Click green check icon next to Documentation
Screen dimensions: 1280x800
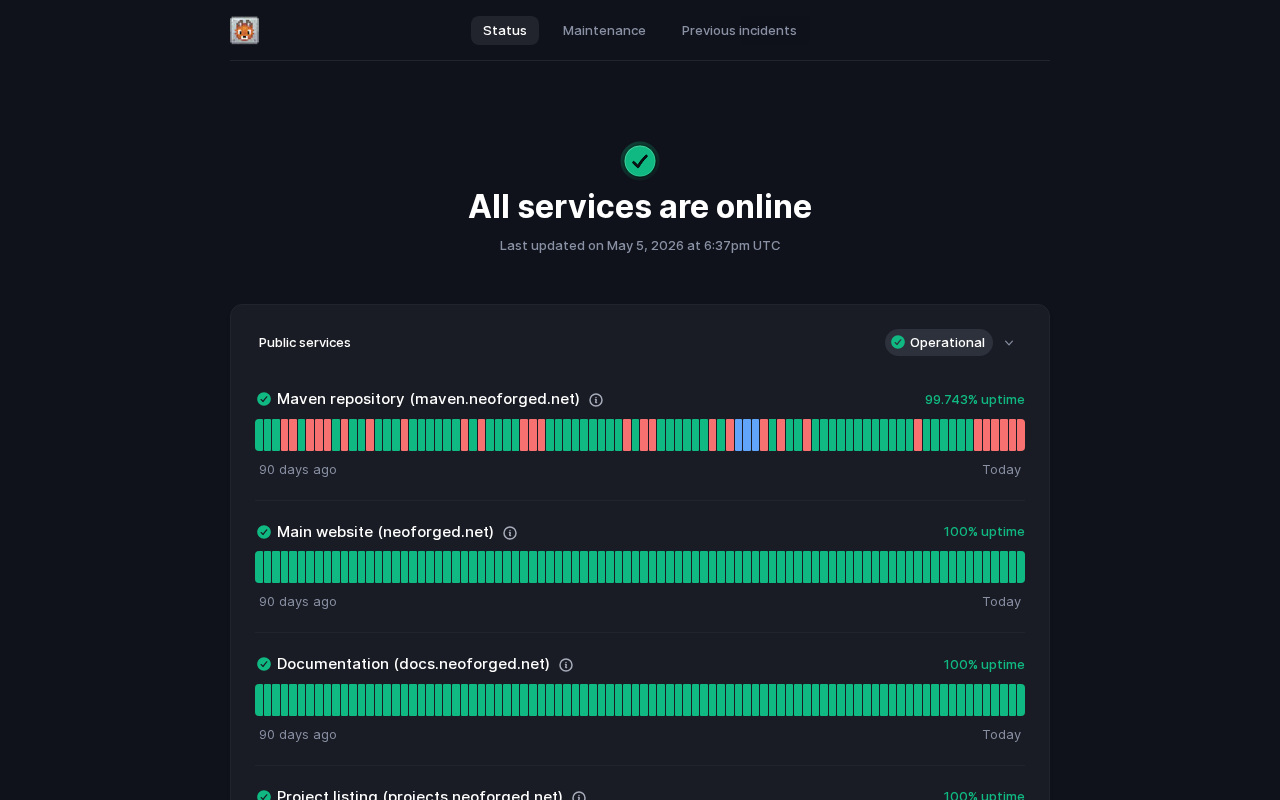(264, 664)
